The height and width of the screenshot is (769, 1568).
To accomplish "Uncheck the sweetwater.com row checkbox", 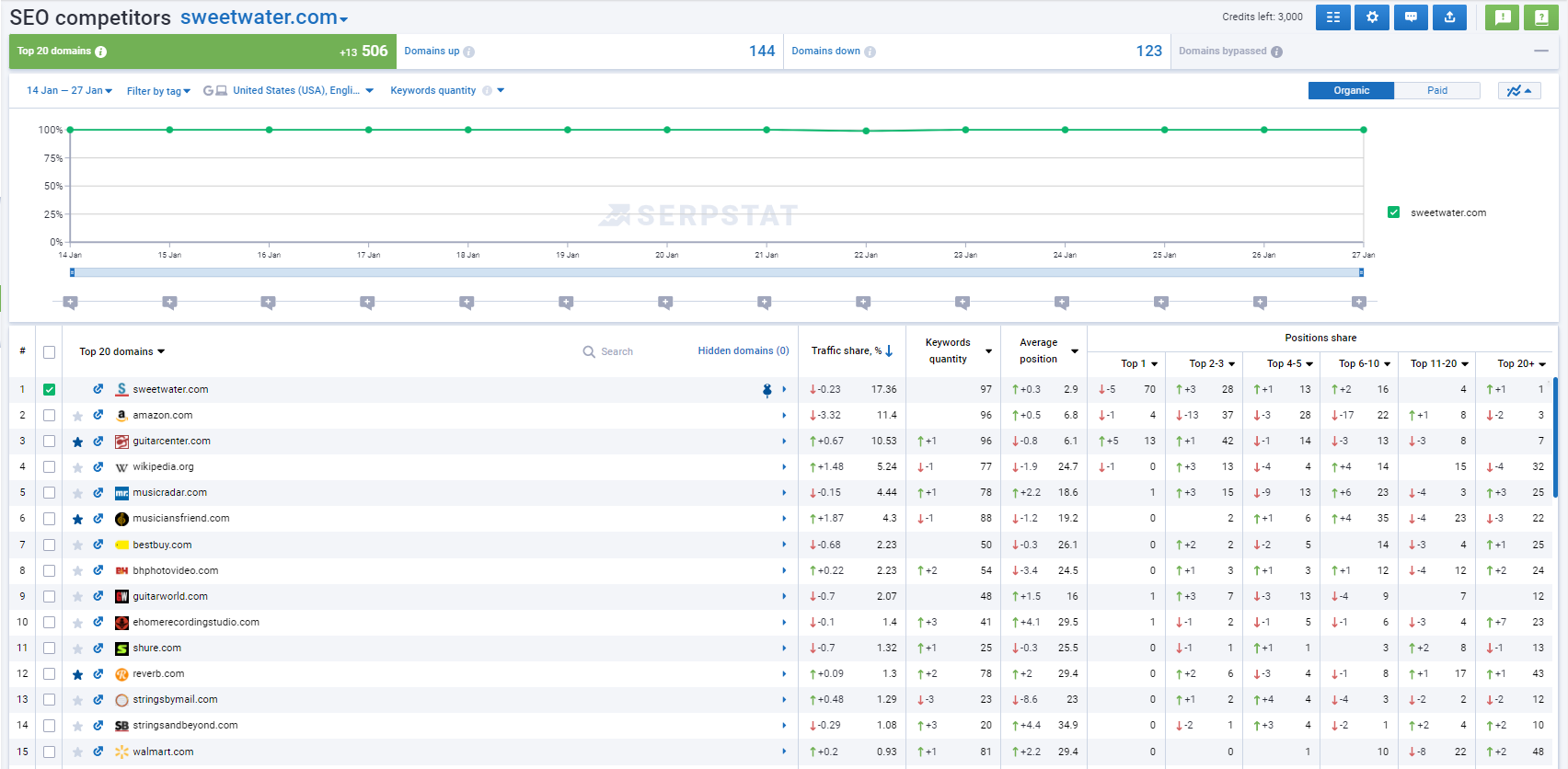I will pyautogui.click(x=50, y=389).
